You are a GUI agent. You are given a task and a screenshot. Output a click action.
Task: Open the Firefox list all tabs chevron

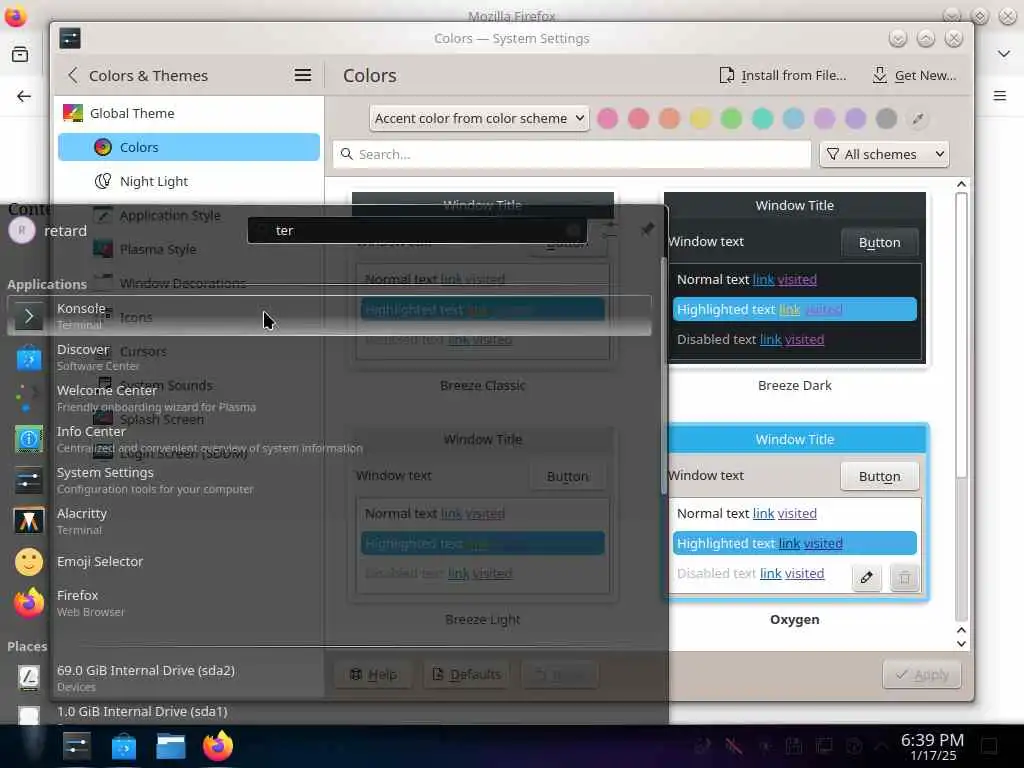(1004, 54)
